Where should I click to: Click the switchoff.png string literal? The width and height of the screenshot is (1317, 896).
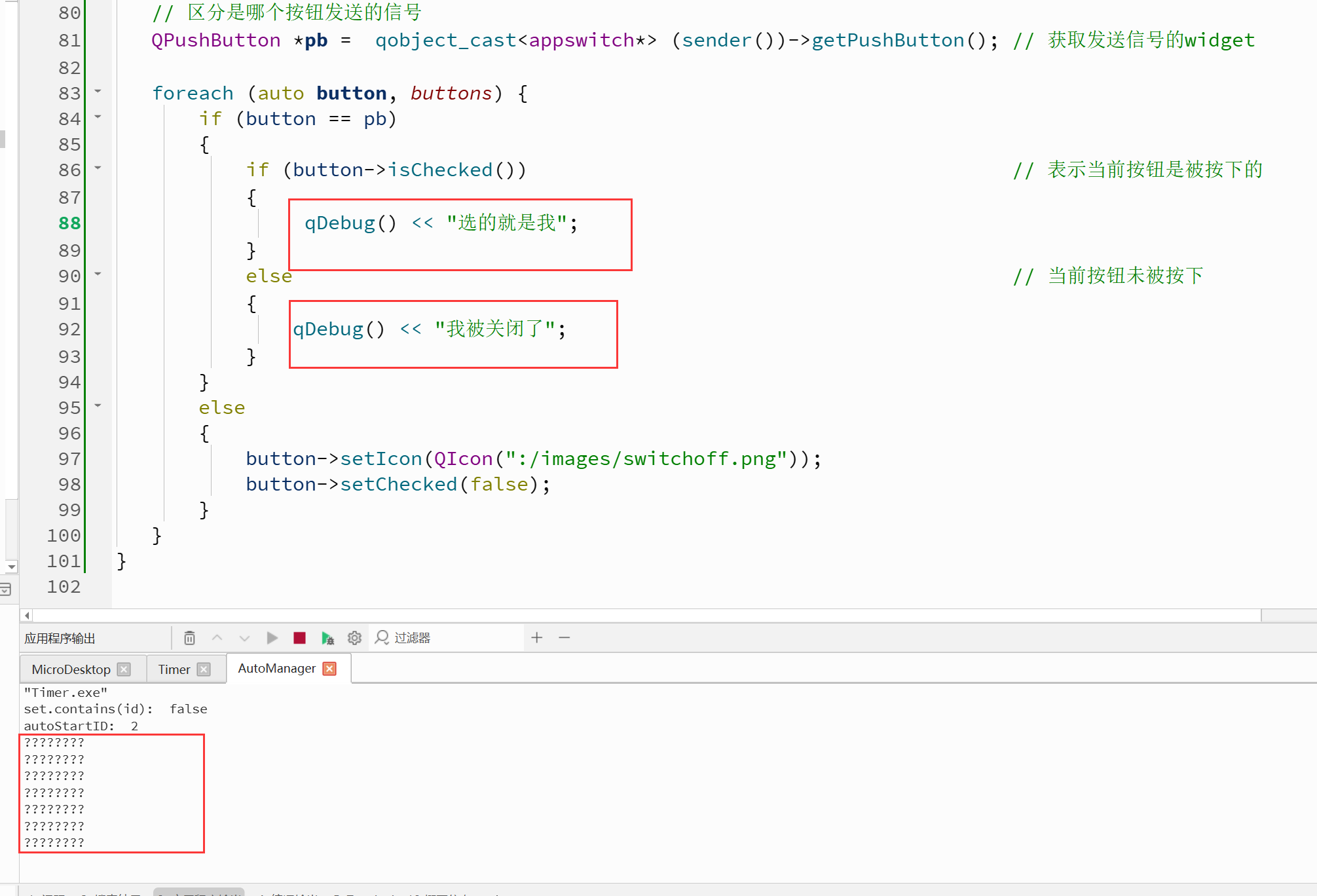645,459
